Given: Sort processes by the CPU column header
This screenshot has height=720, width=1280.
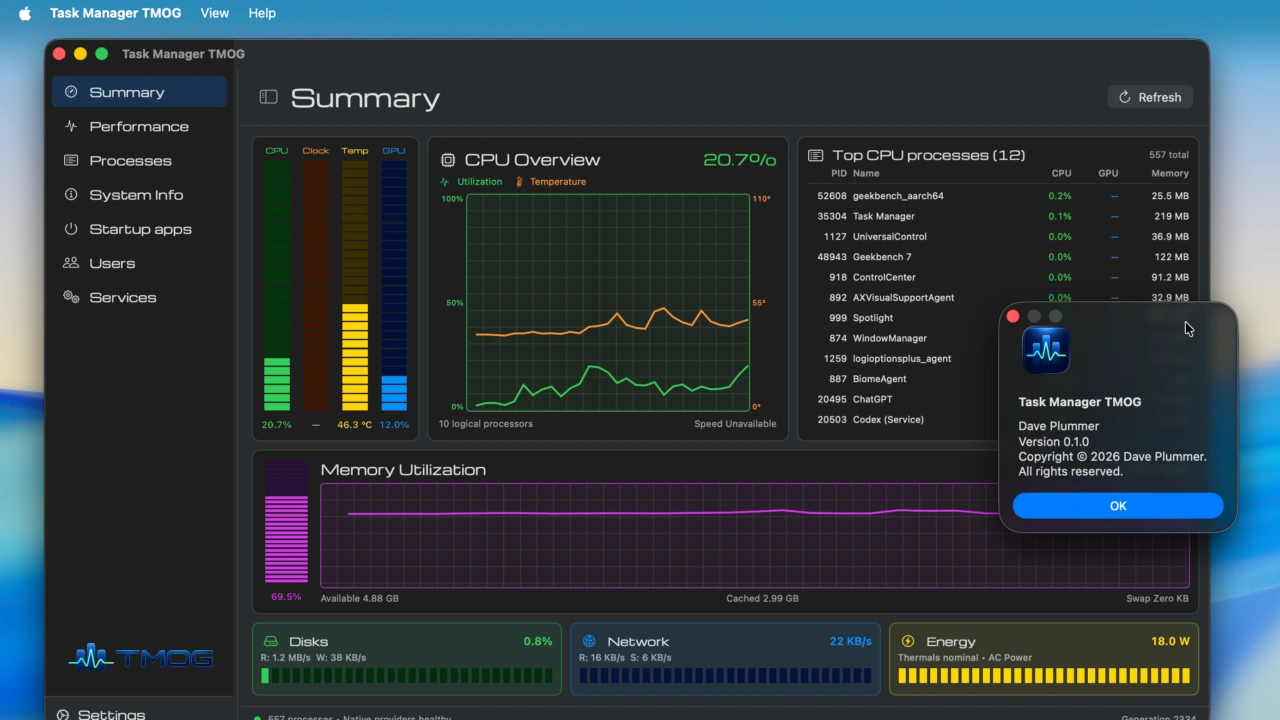Looking at the screenshot, I should (1061, 173).
